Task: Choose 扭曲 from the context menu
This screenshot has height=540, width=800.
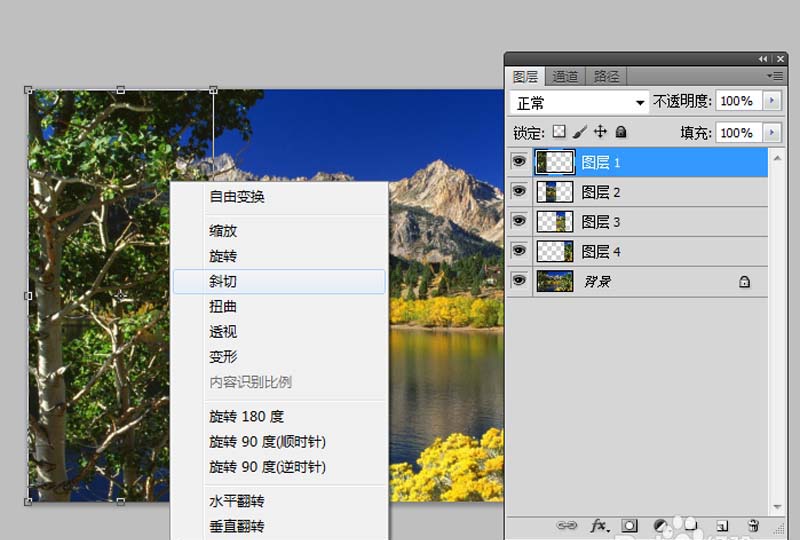Action: tap(279, 306)
